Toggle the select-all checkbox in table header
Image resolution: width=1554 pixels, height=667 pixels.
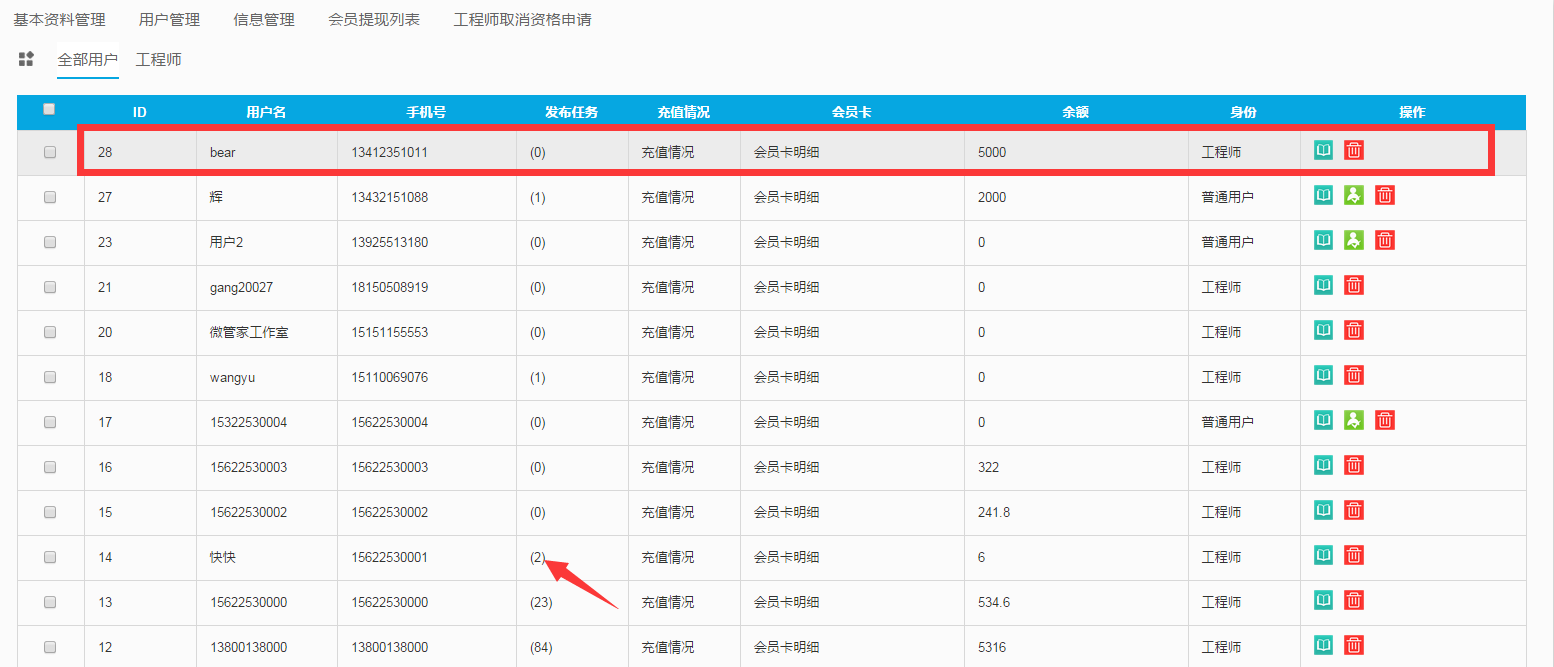point(50,110)
